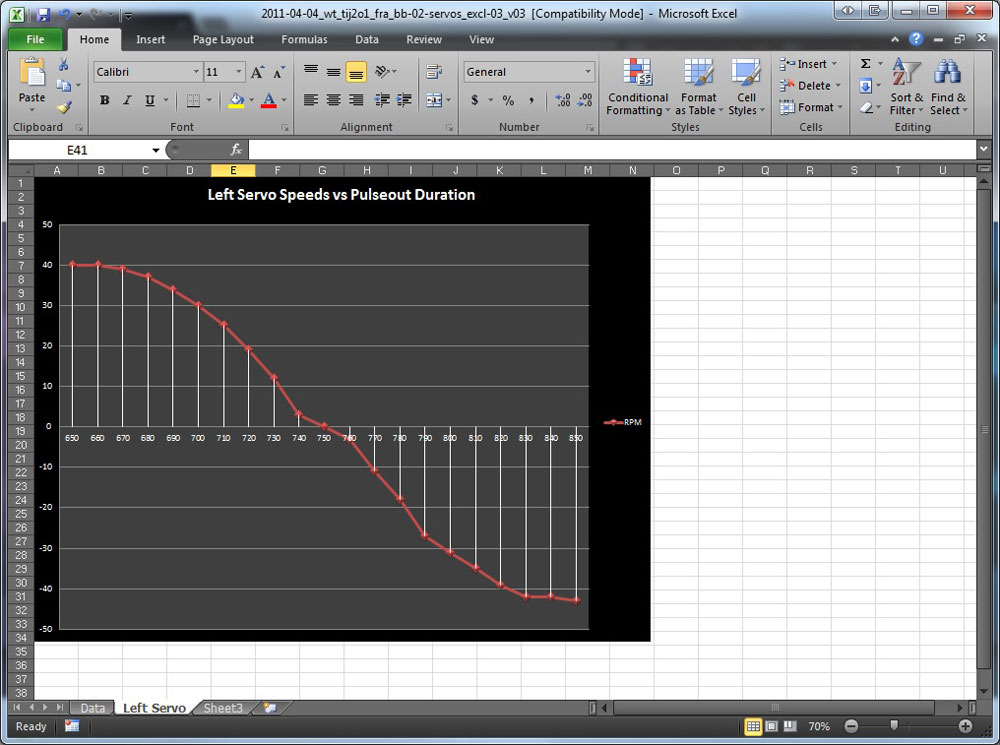Open the Borders dropdown arrow

[x=209, y=100]
